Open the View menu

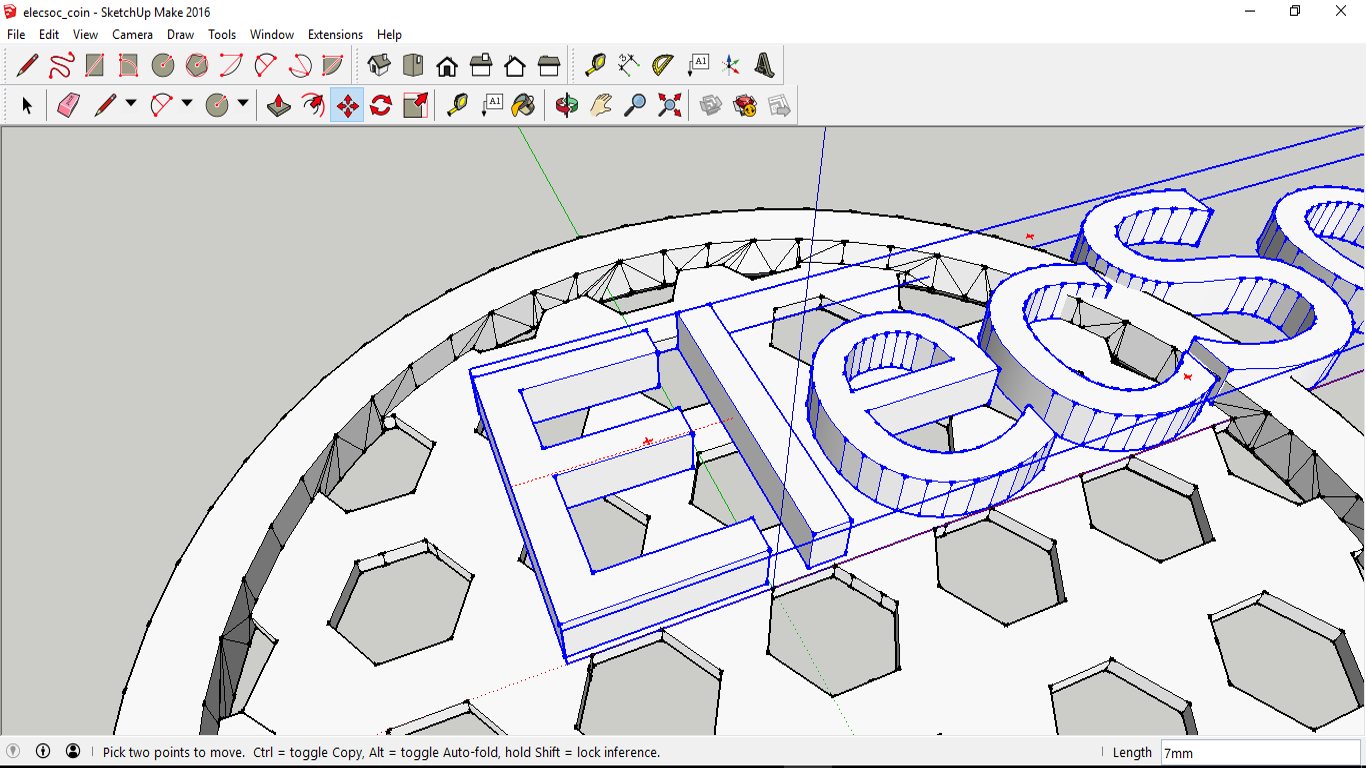[x=85, y=34]
